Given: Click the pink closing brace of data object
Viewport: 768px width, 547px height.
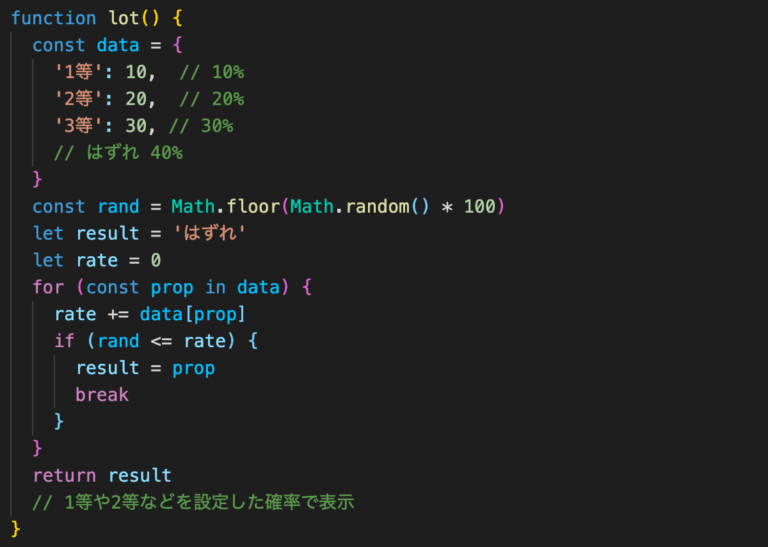Looking at the screenshot, I should click(x=37, y=180).
